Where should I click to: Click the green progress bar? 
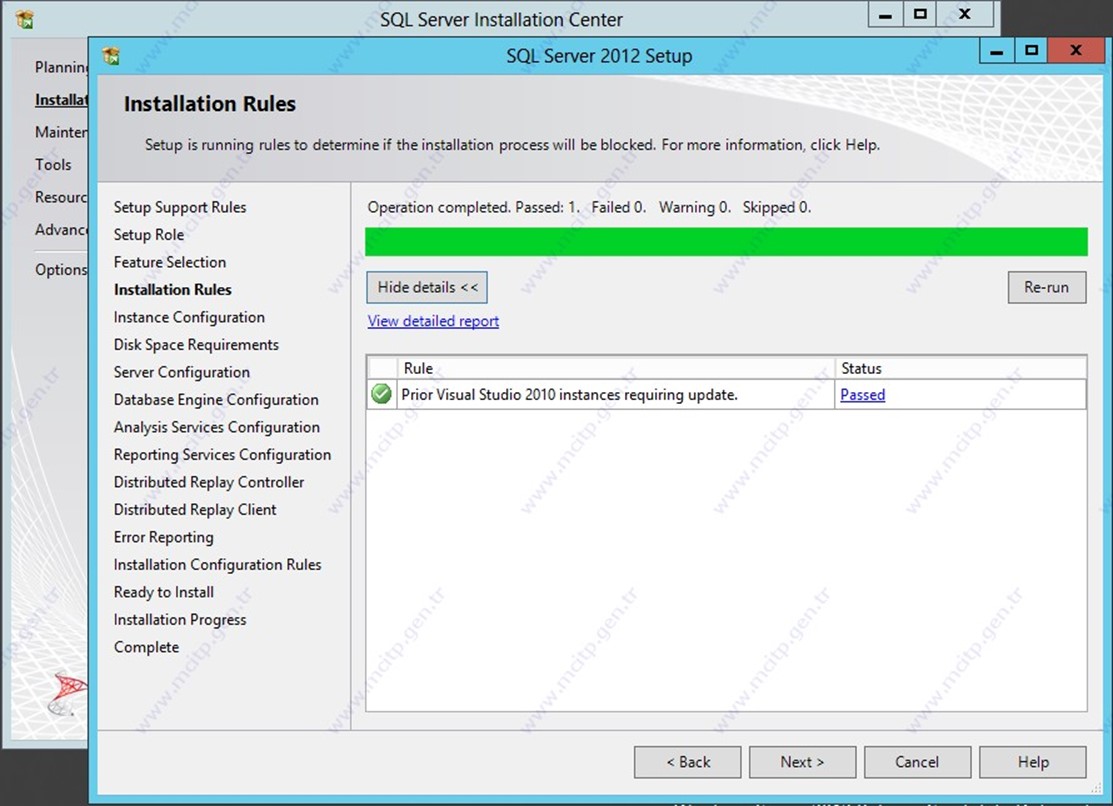(x=726, y=241)
